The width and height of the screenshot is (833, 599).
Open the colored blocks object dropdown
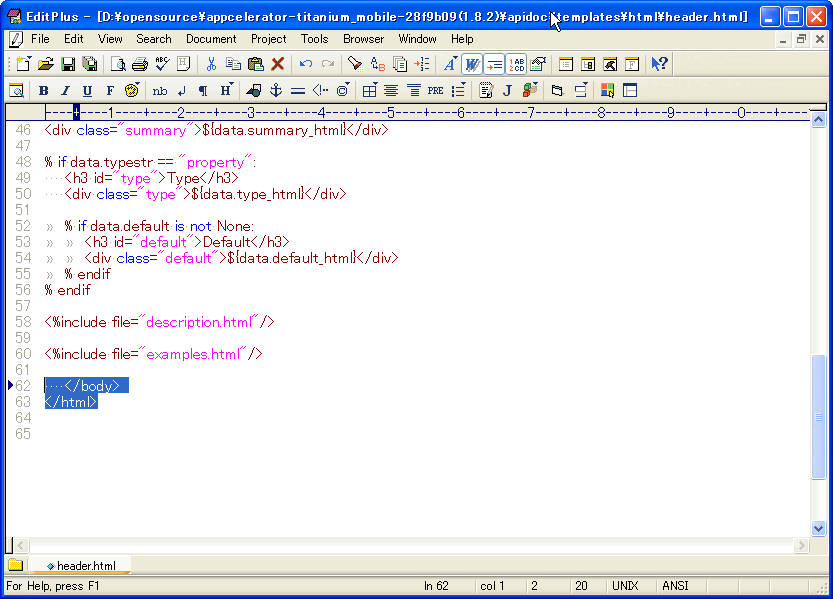pyautogui.click(x=530, y=91)
